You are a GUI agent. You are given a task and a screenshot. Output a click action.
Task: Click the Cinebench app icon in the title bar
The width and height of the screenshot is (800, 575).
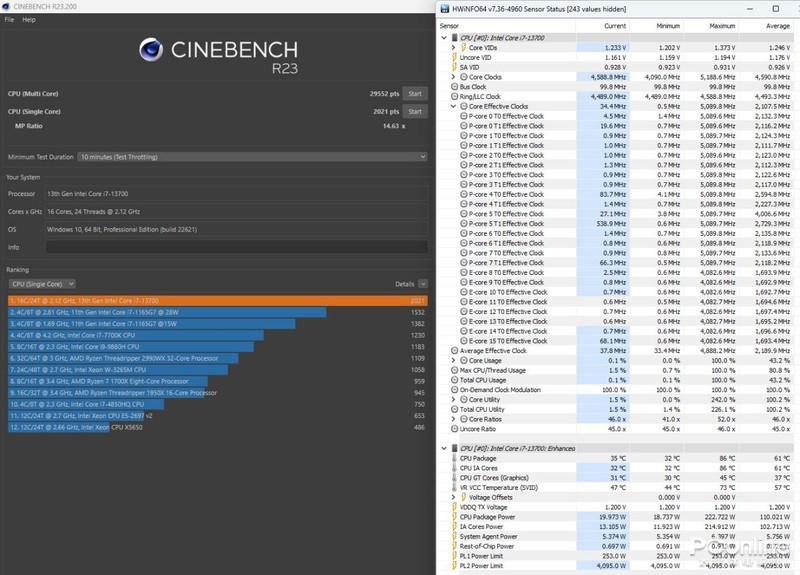point(6,7)
